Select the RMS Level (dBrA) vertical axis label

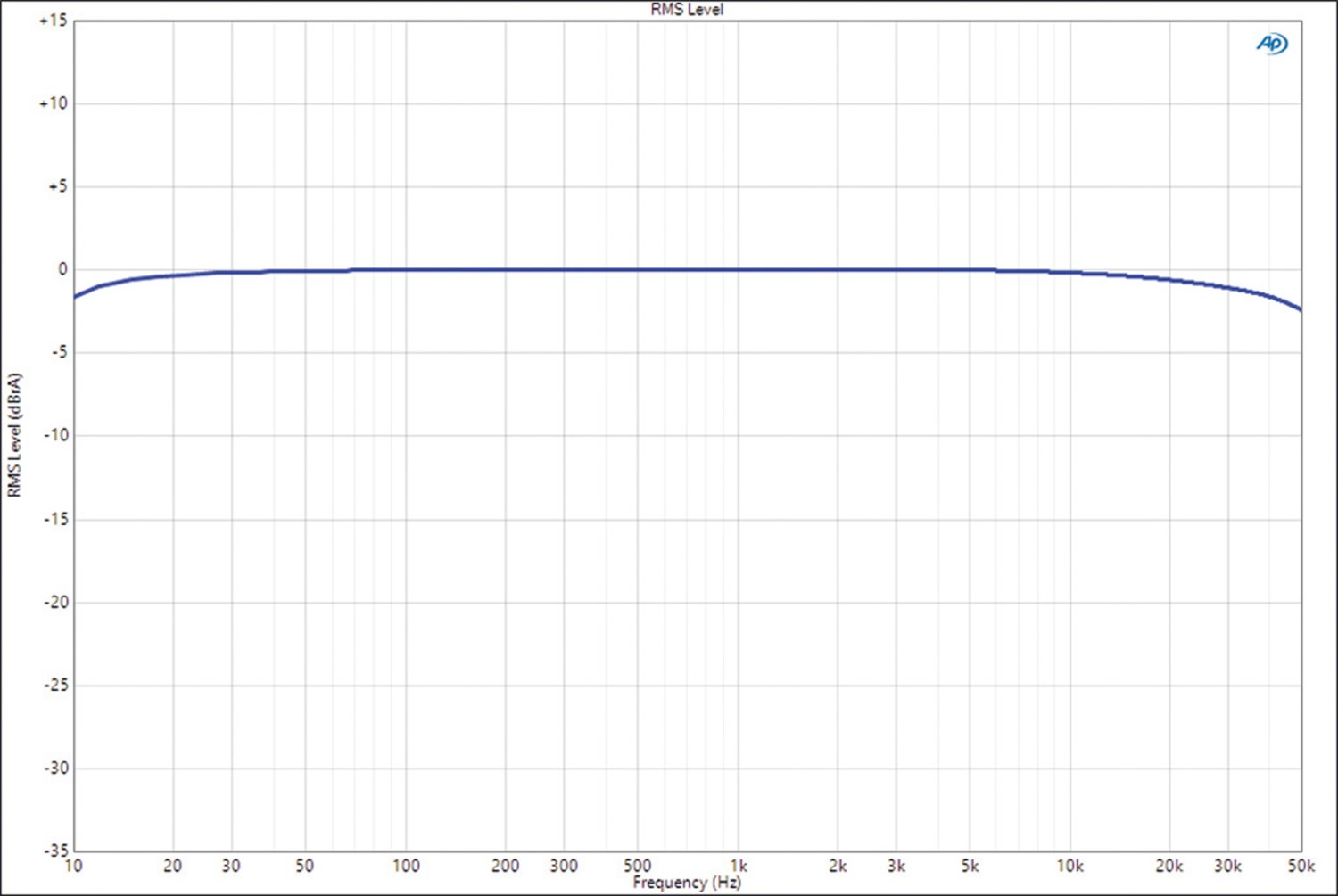pyautogui.click(x=14, y=435)
